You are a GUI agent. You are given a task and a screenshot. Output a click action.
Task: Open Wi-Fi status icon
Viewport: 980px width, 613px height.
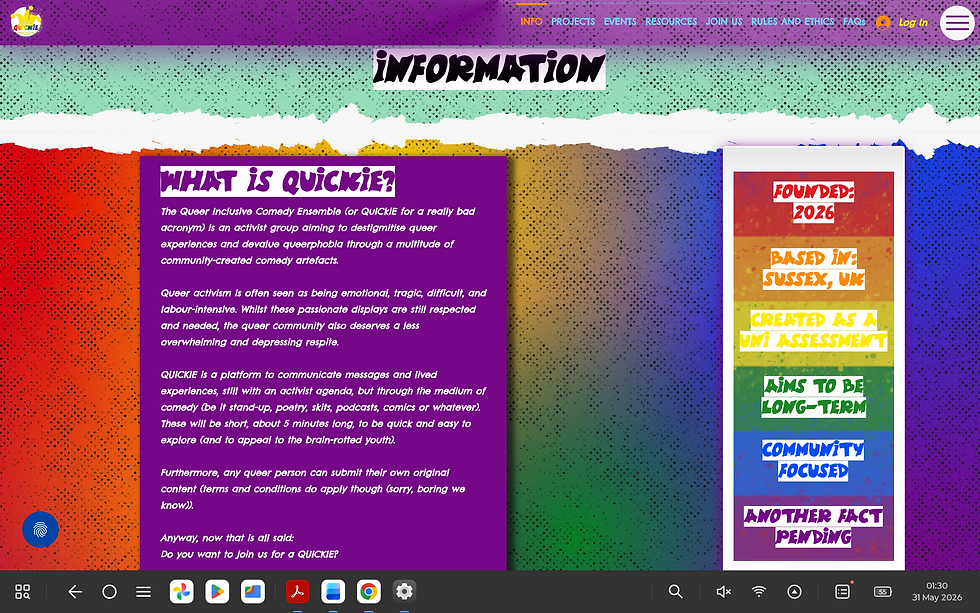click(759, 592)
